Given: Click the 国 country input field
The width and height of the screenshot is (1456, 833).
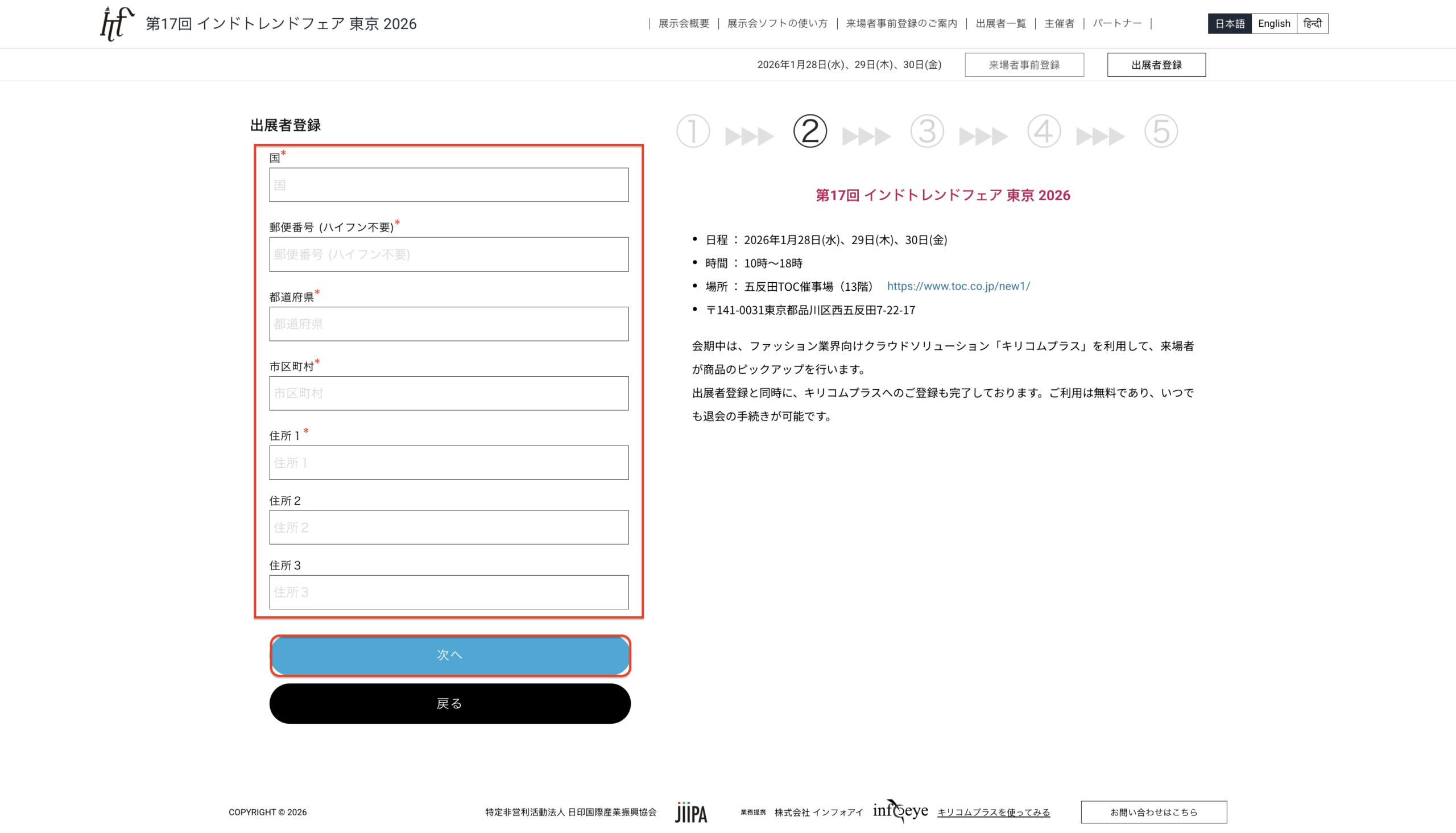Looking at the screenshot, I should 448,185.
